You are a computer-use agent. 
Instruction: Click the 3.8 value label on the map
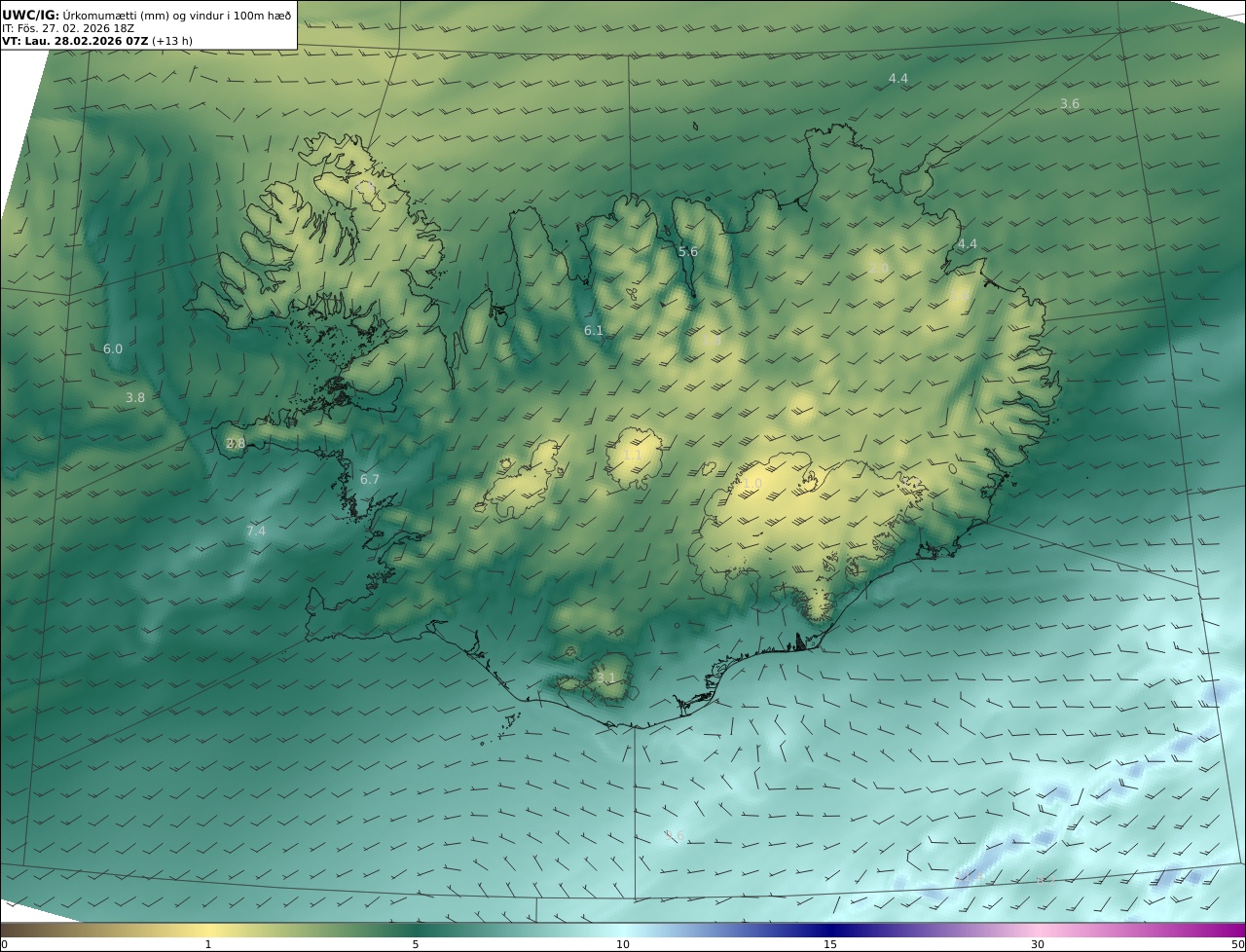(x=134, y=397)
